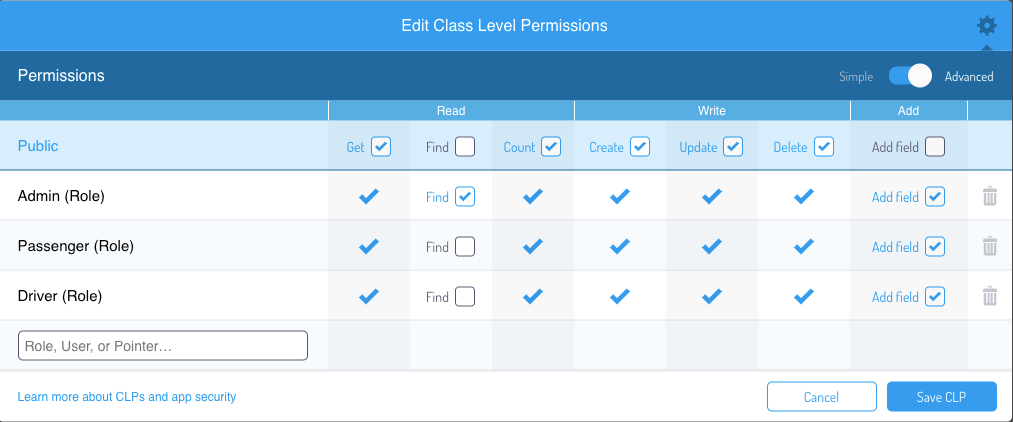
Task: Click the Driver role trash icon
Action: 990,297
